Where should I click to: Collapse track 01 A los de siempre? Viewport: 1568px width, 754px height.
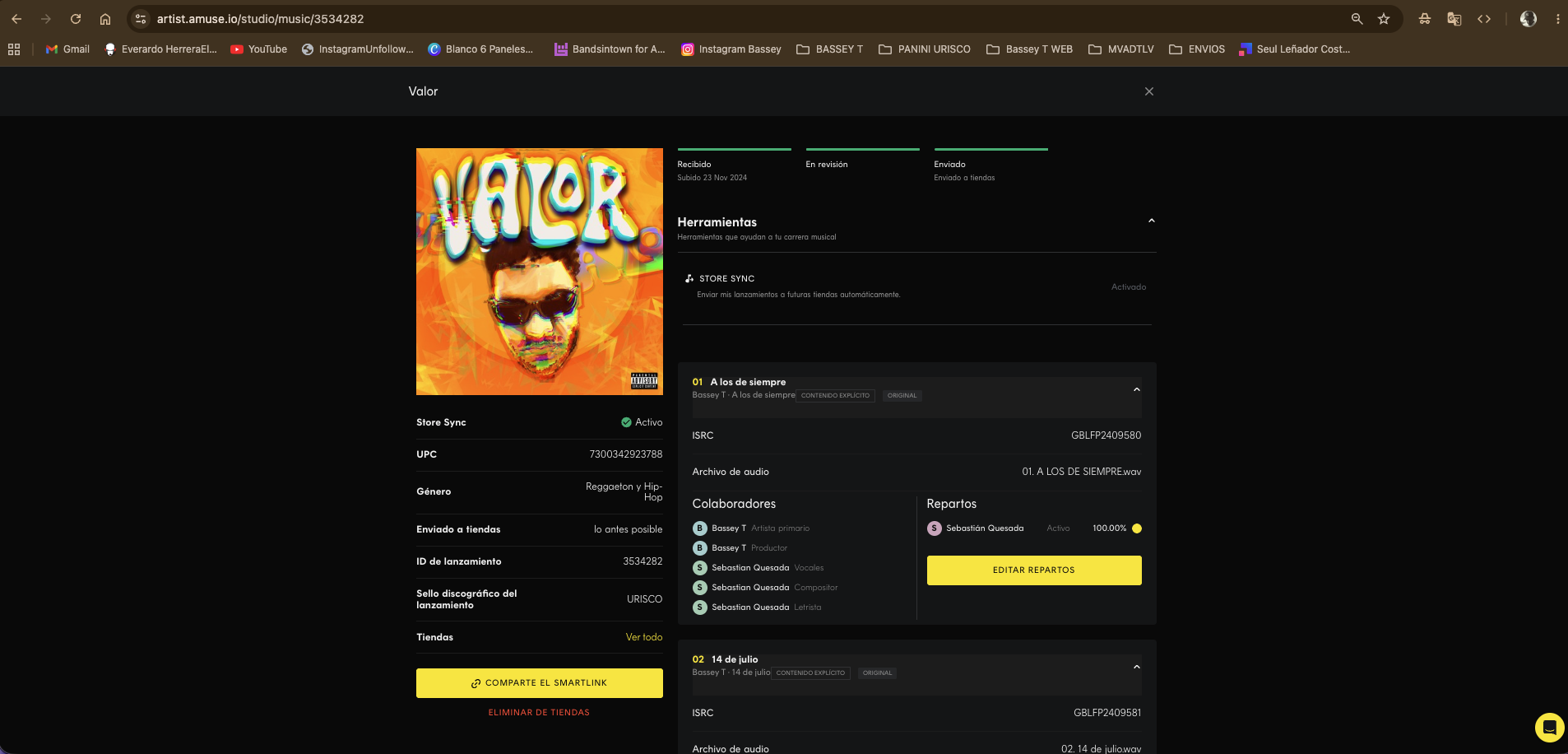[x=1137, y=389]
